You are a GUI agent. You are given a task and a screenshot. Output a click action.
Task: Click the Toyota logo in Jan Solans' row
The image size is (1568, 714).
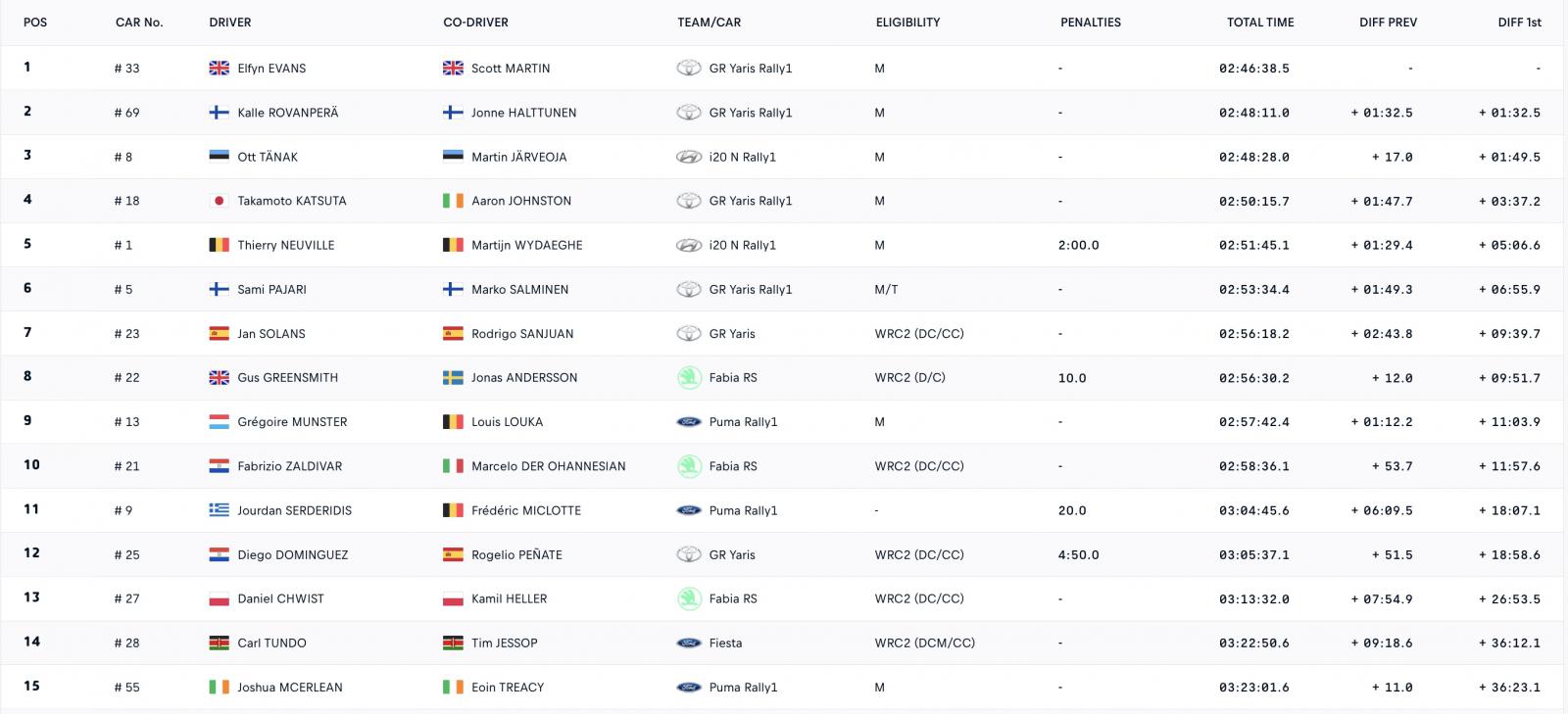(x=689, y=334)
